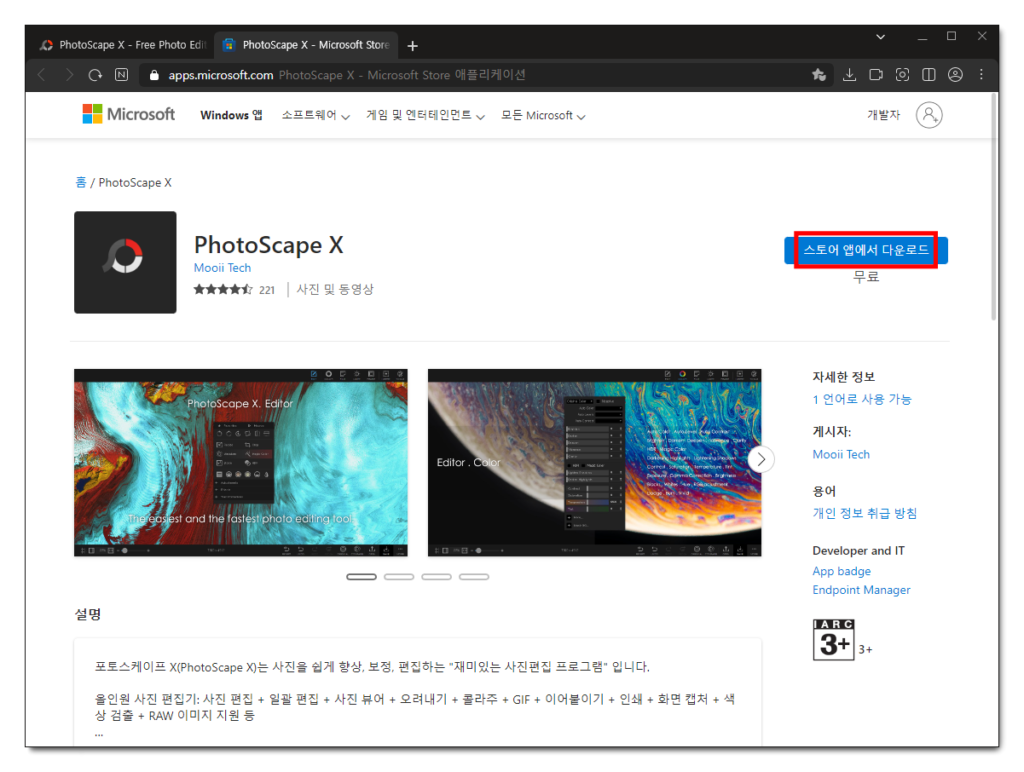Click the 무료 price text
Image resolution: width=1024 pixels, height=772 pixels.
click(866, 277)
